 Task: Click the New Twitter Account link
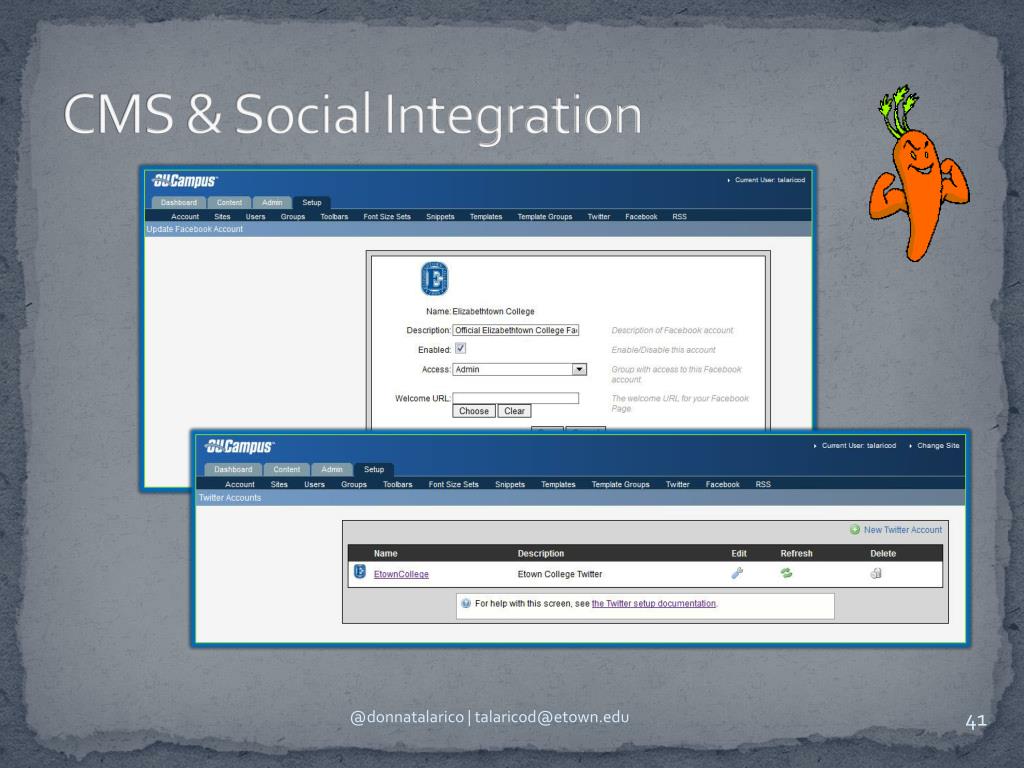903,530
